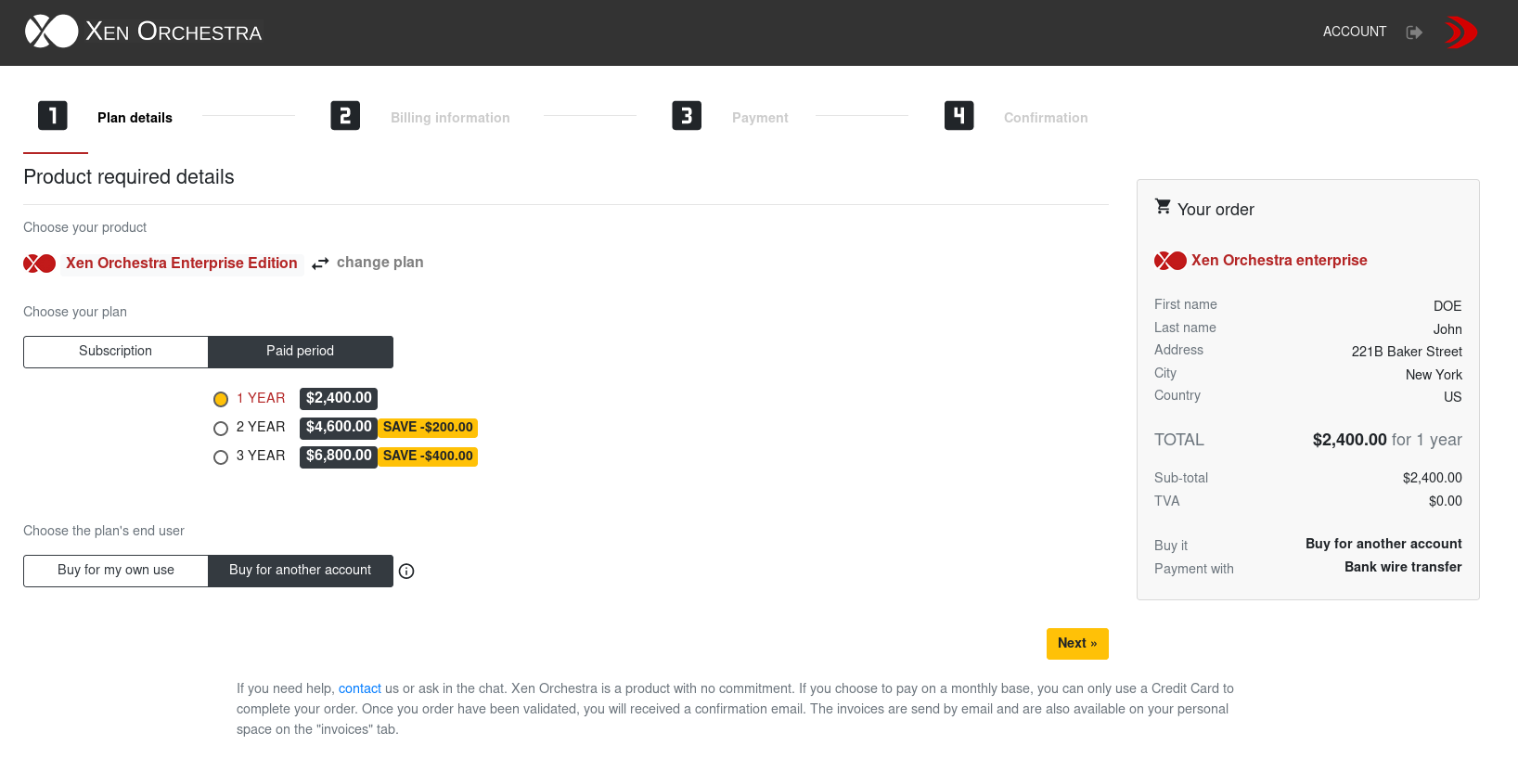The height and width of the screenshot is (784, 1518).
Task: Select Buy for another account
Action: tap(300, 571)
